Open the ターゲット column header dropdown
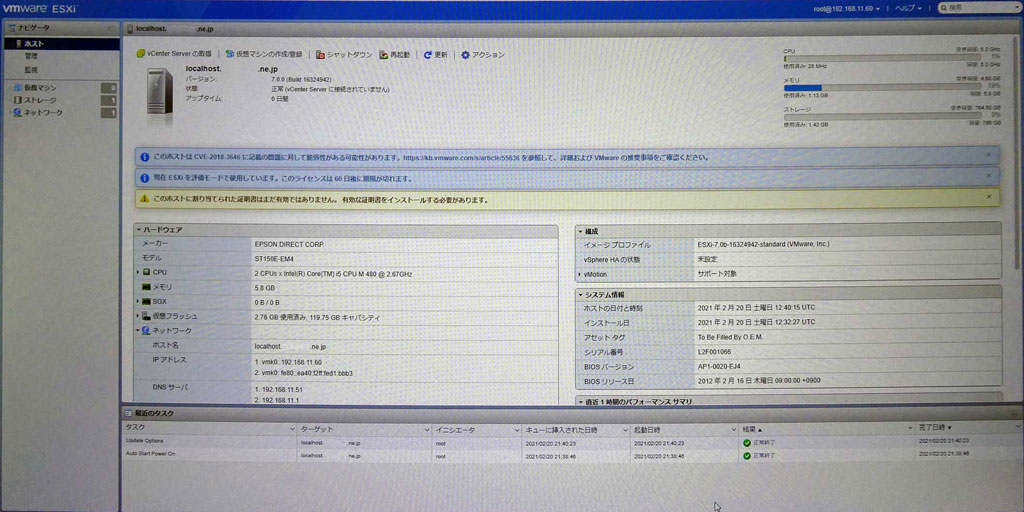The image size is (1024, 512). point(426,430)
